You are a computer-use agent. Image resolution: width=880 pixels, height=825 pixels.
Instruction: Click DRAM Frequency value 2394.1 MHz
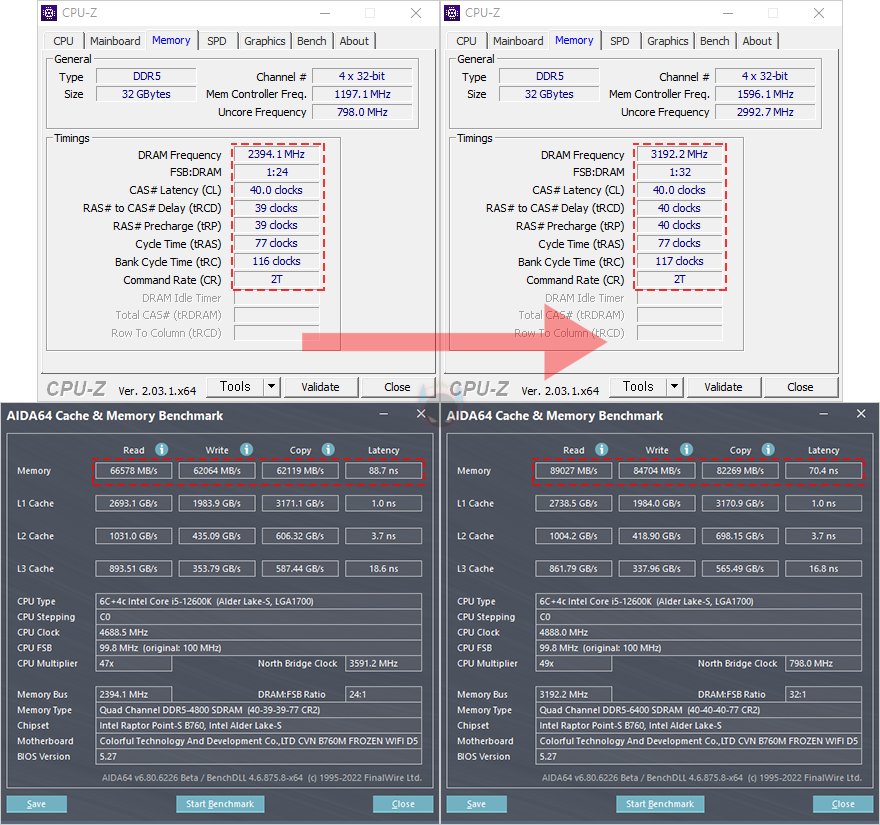coord(276,154)
